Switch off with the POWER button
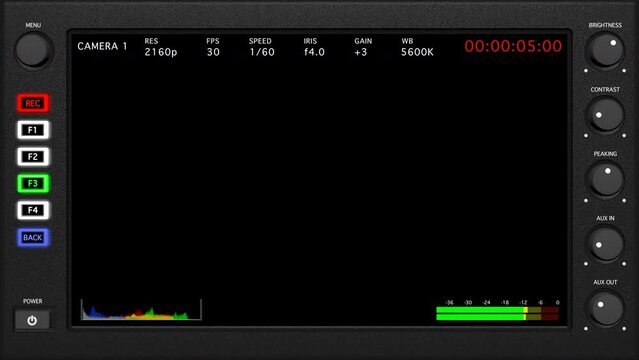This screenshot has width=639, height=360. (32, 320)
